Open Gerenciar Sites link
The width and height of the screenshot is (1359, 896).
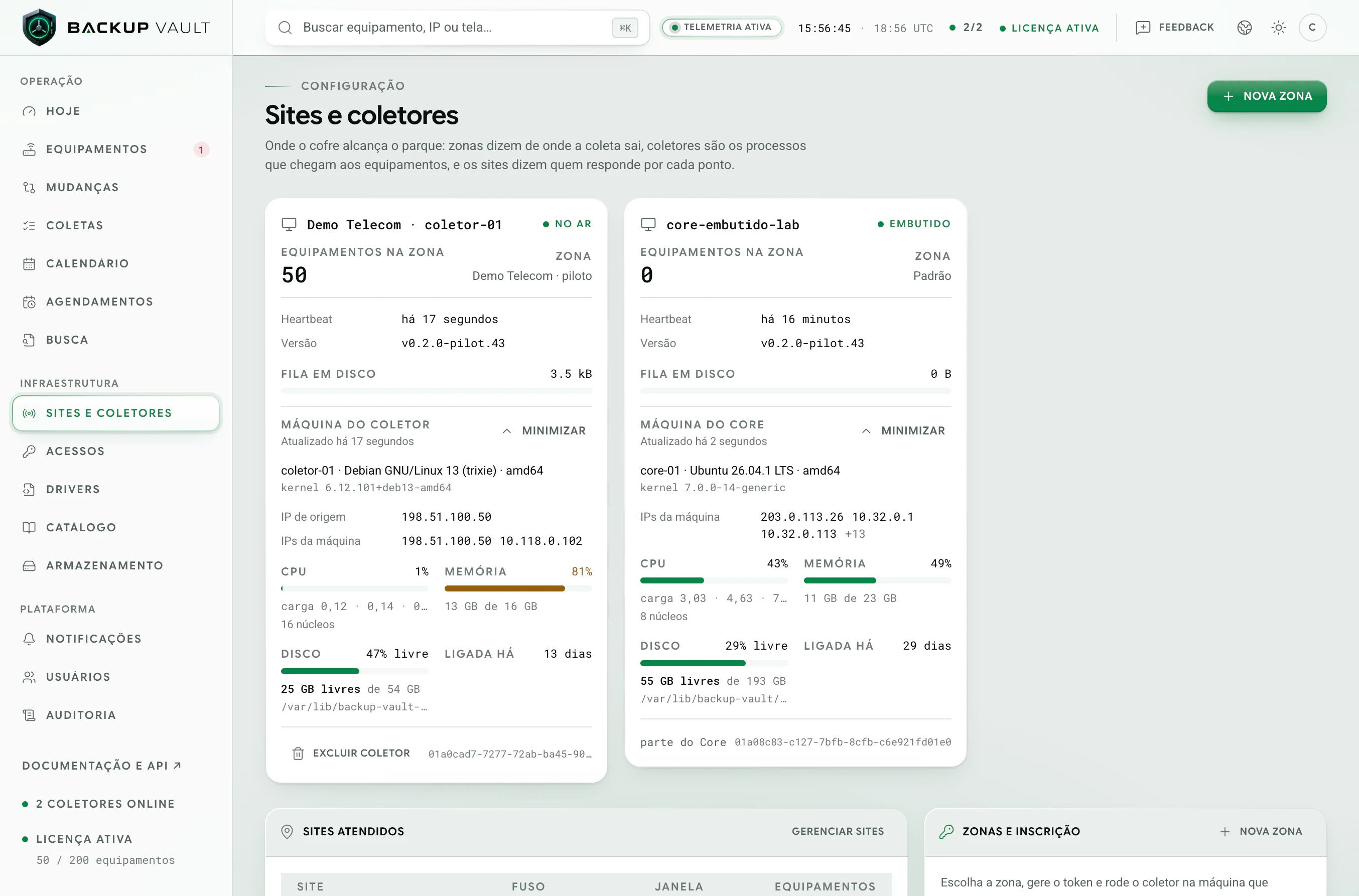(x=838, y=831)
